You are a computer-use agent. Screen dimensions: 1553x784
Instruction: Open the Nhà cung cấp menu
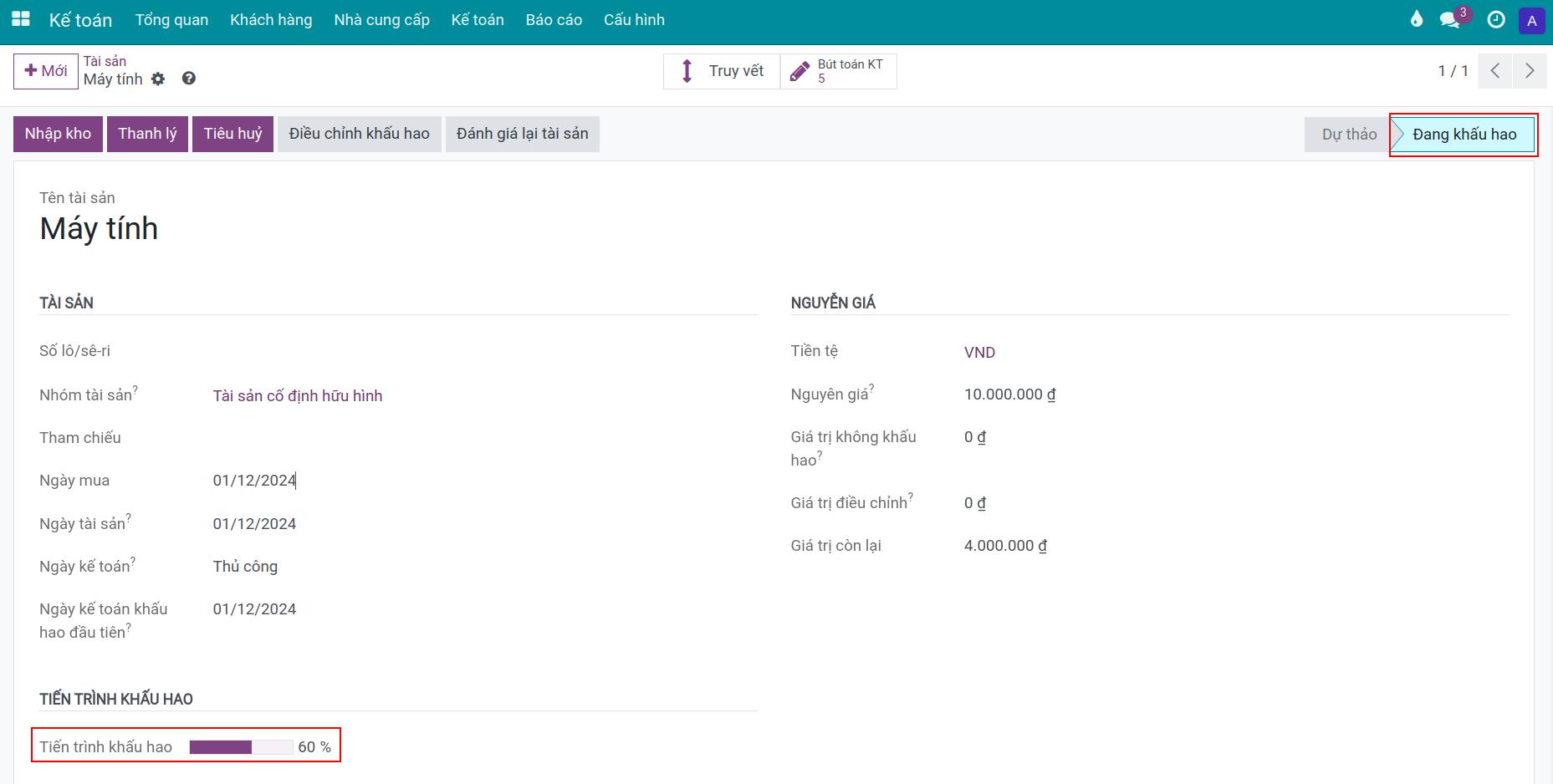(381, 20)
